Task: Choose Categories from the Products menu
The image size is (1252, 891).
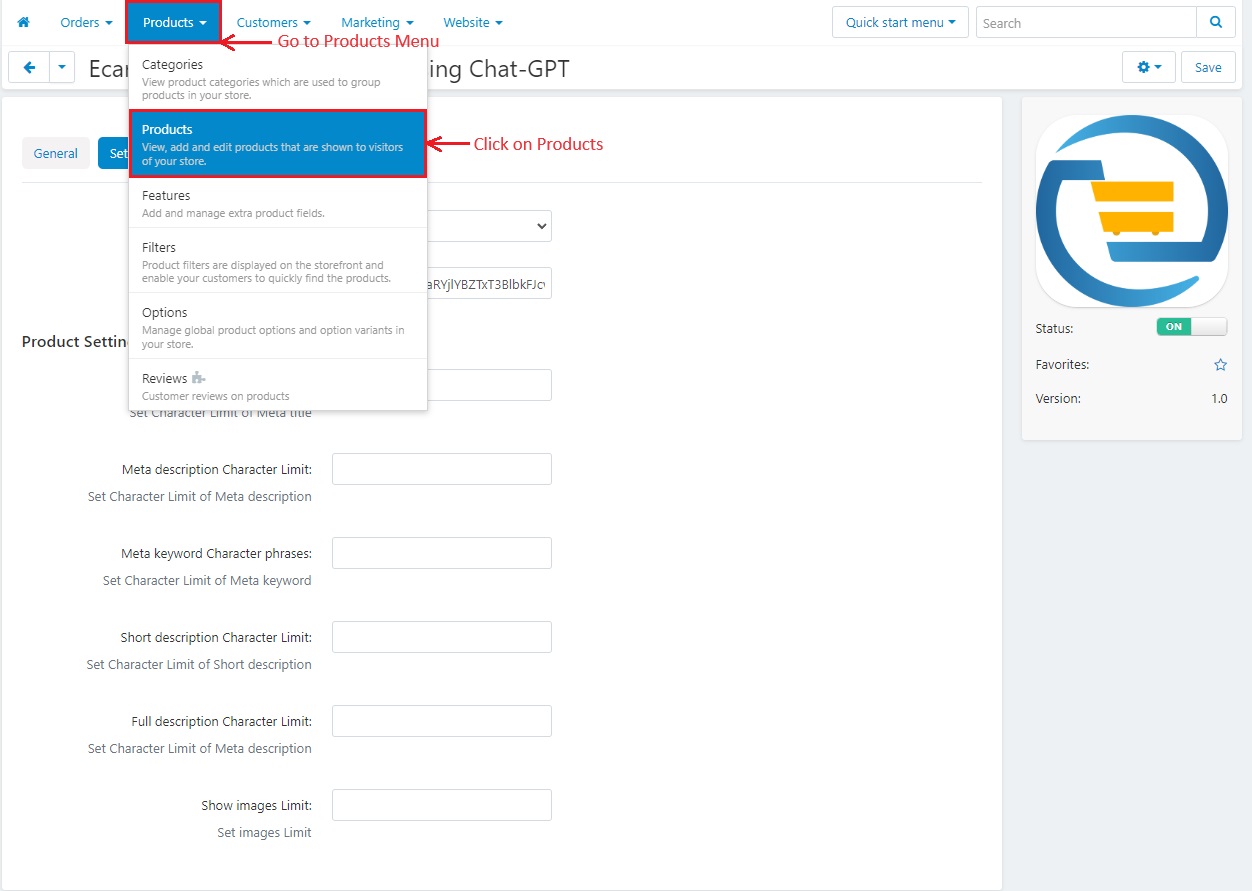Action: coord(278,79)
